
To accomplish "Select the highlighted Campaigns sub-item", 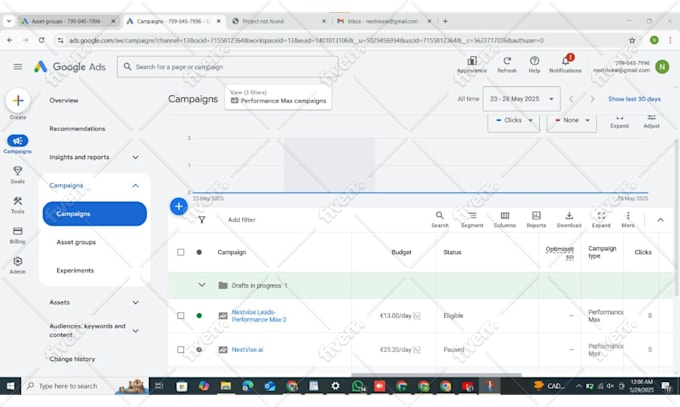I will [95, 213].
